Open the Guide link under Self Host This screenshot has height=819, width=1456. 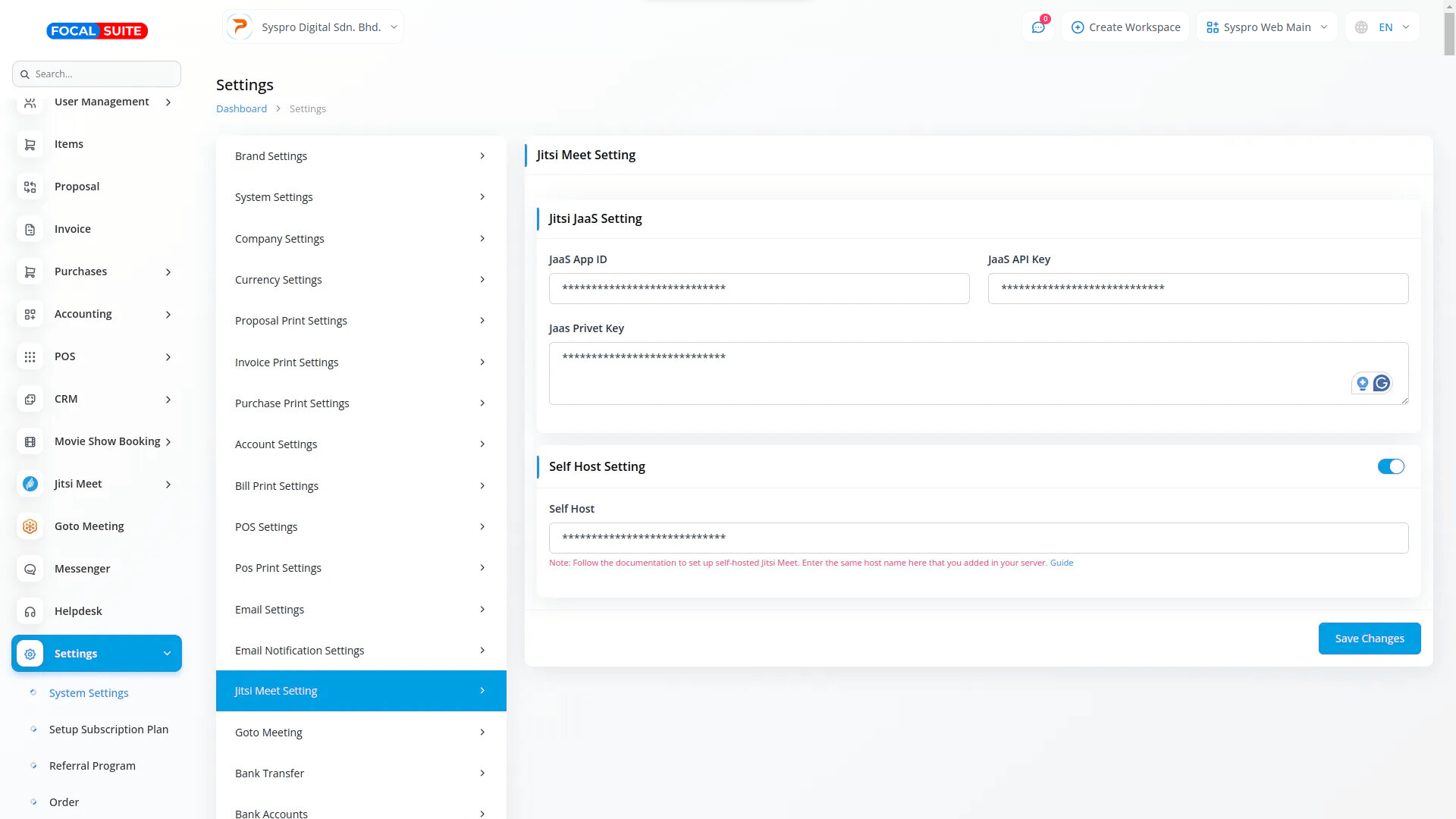[1061, 563]
